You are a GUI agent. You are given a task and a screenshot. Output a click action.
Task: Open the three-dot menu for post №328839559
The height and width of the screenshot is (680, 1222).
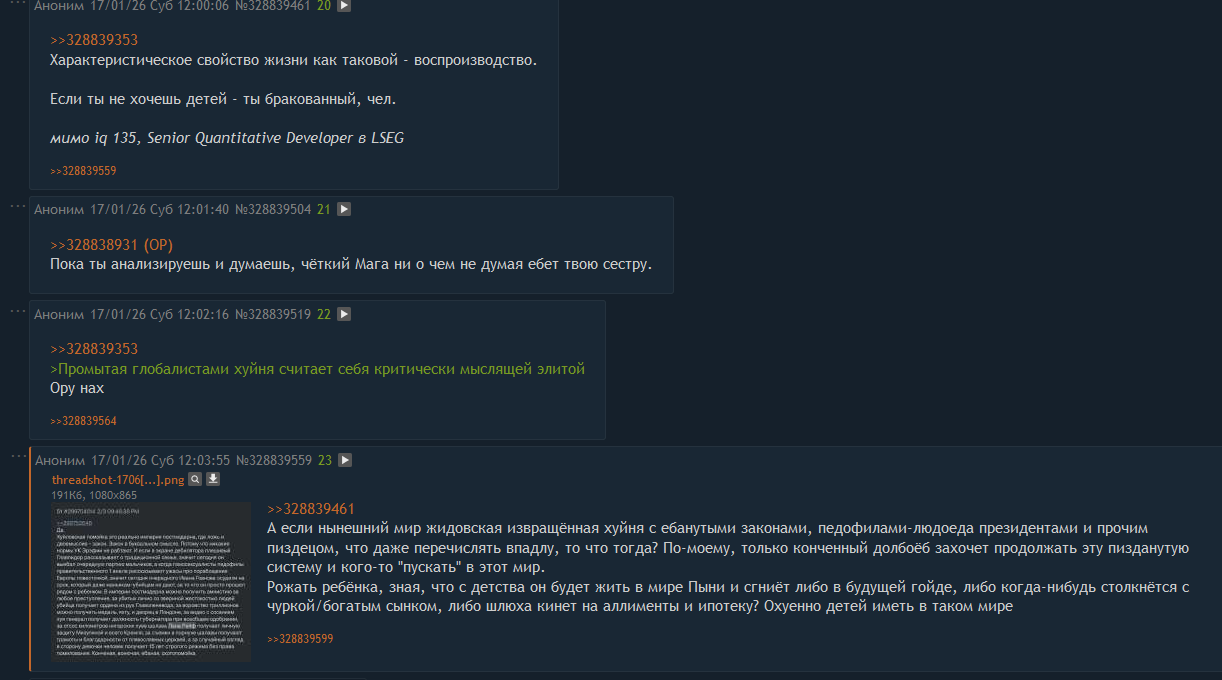(x=18, y=457)
